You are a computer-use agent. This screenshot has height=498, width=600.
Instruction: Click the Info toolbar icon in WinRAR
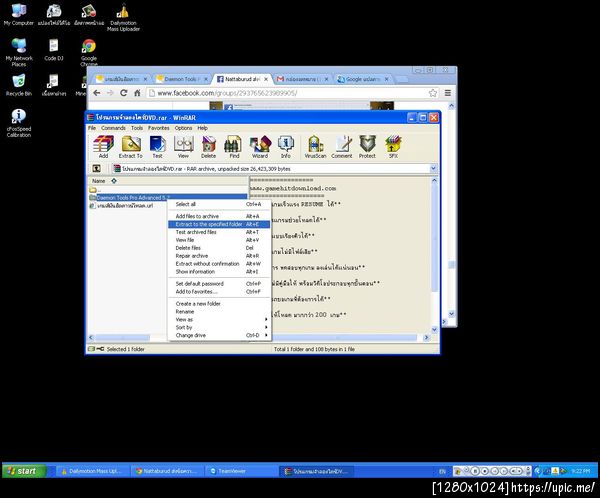click(285, 147)
